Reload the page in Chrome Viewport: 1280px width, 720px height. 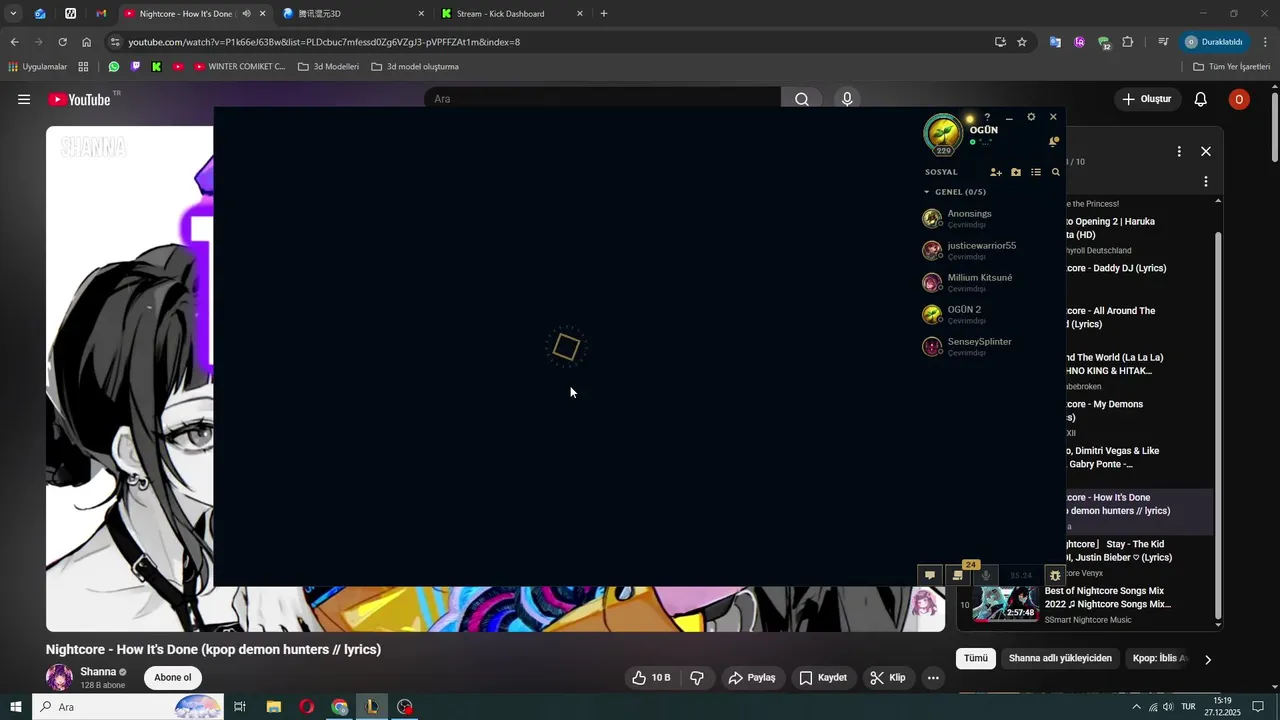coord(62,42)
